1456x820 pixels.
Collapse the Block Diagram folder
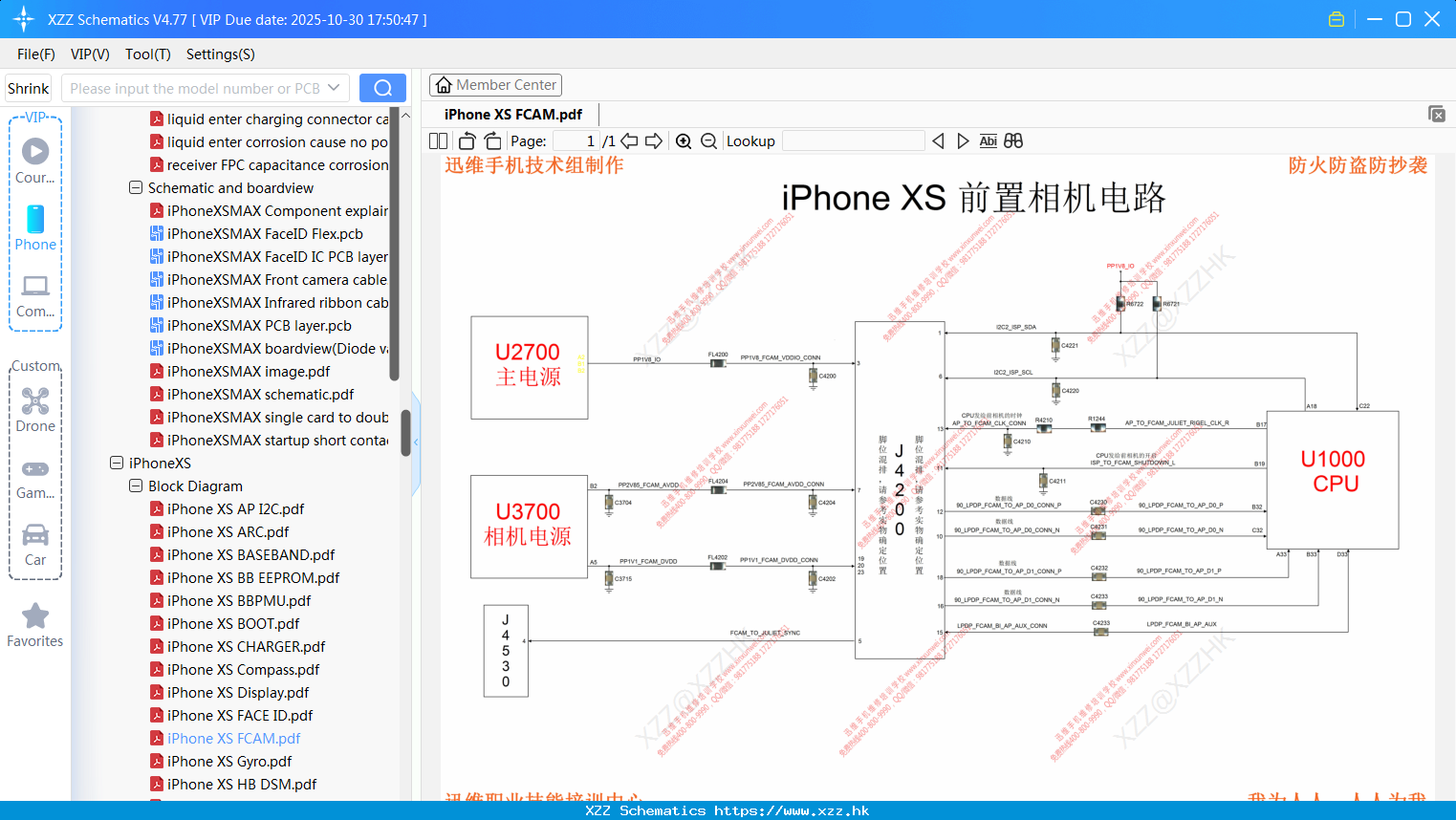(136, 486)
